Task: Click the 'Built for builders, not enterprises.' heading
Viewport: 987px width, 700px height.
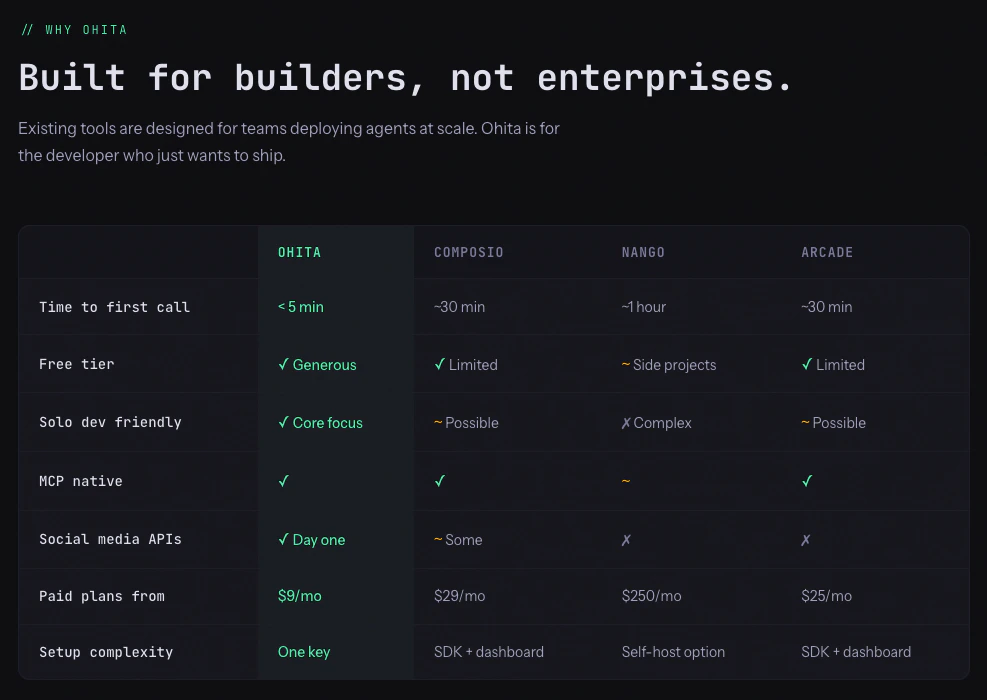Action: pos(405,78)
